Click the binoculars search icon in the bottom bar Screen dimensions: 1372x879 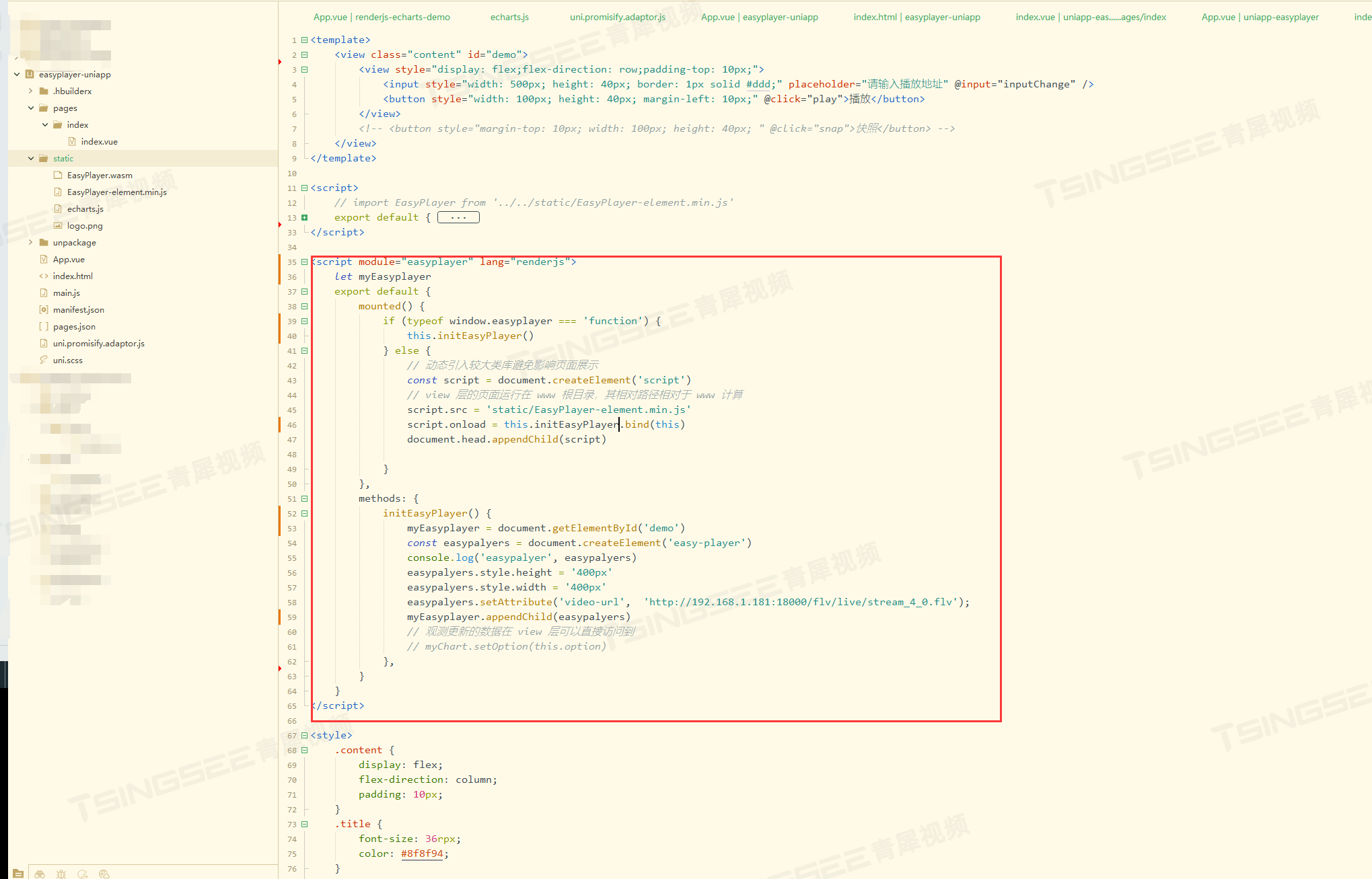click(x=40, y=874)
